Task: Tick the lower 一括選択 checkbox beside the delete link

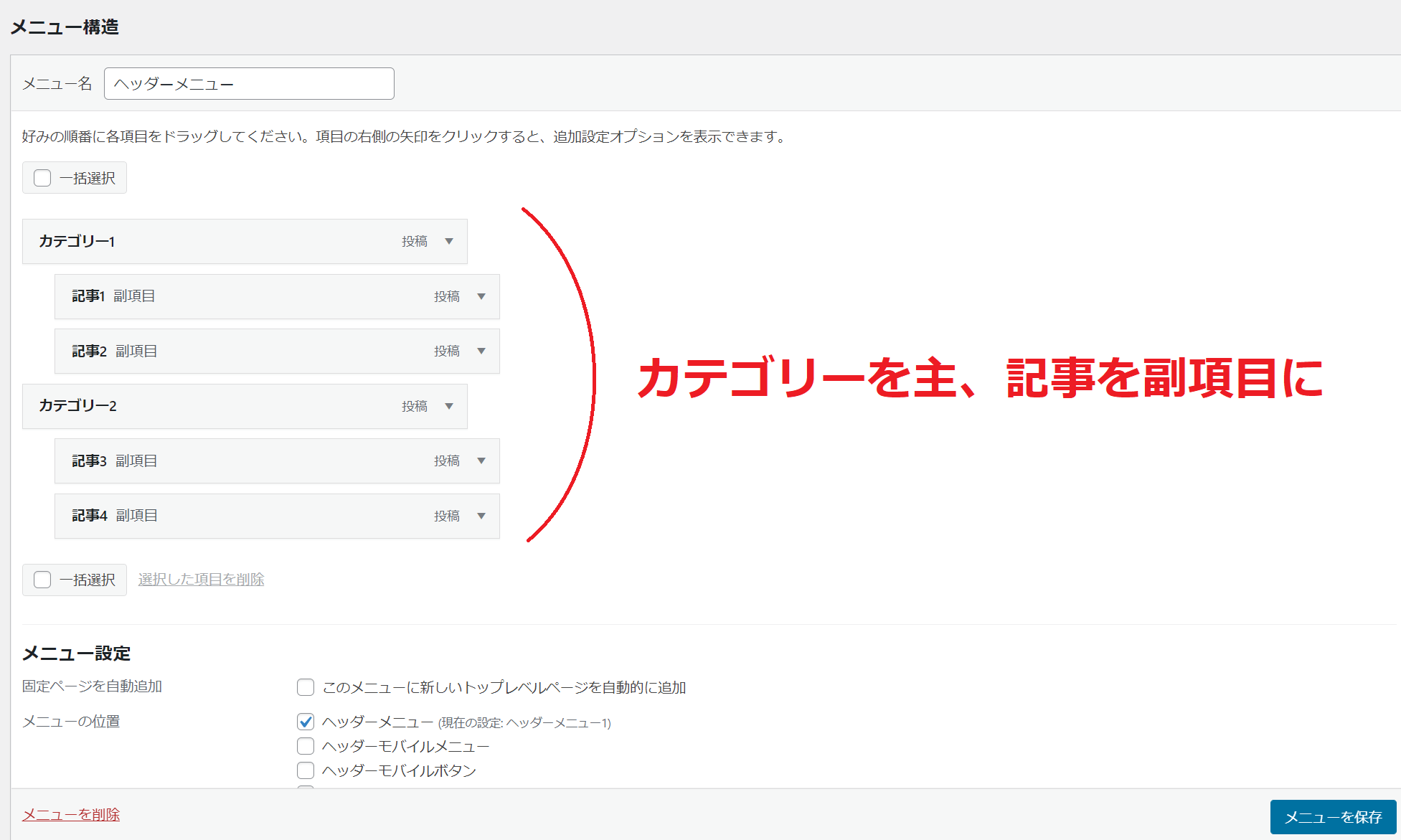Action: (42, 580)
